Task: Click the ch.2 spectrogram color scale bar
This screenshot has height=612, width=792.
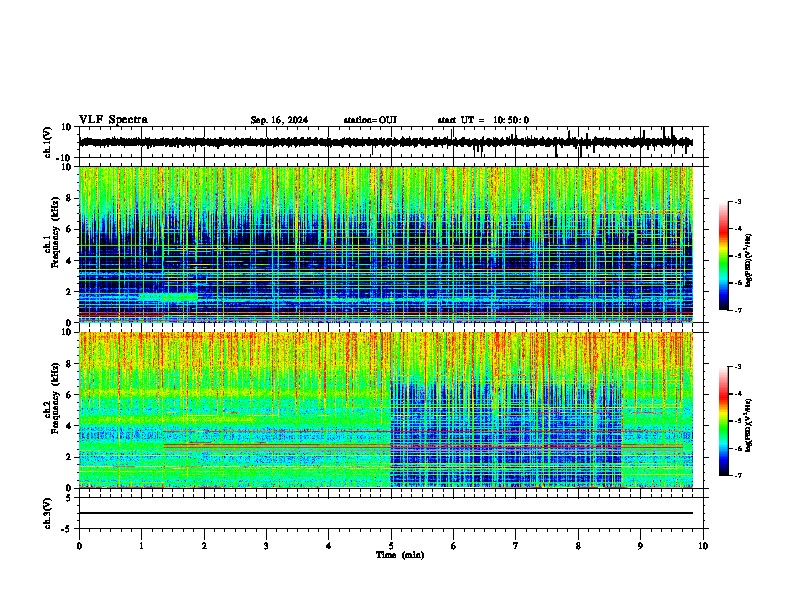Action: tap(724, 421)
